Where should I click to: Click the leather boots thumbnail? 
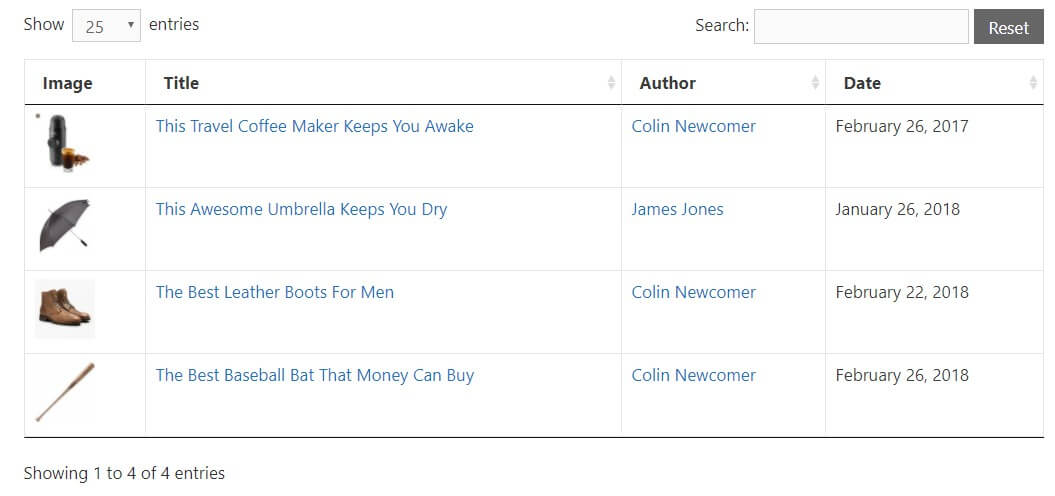click(65, 309)
